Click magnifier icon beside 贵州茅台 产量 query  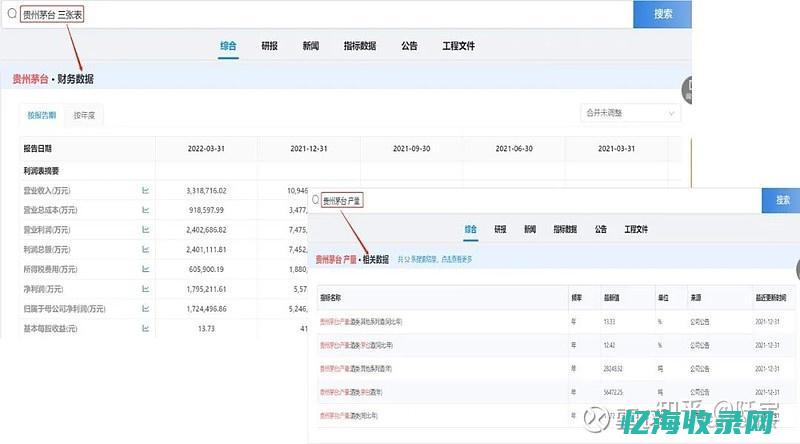pyautogui.click(x=315, y=200)
